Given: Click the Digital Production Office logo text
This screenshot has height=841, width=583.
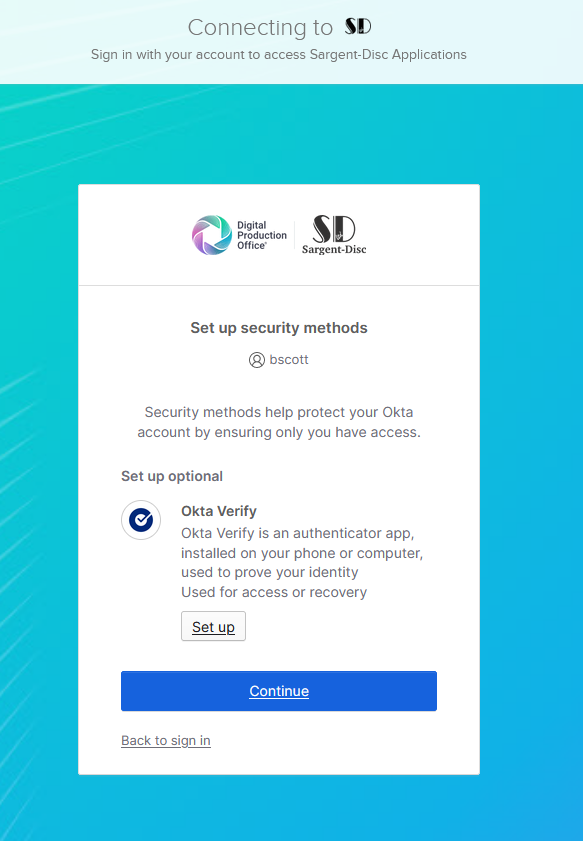Looking at the screenshot, I should coord(262,235).
